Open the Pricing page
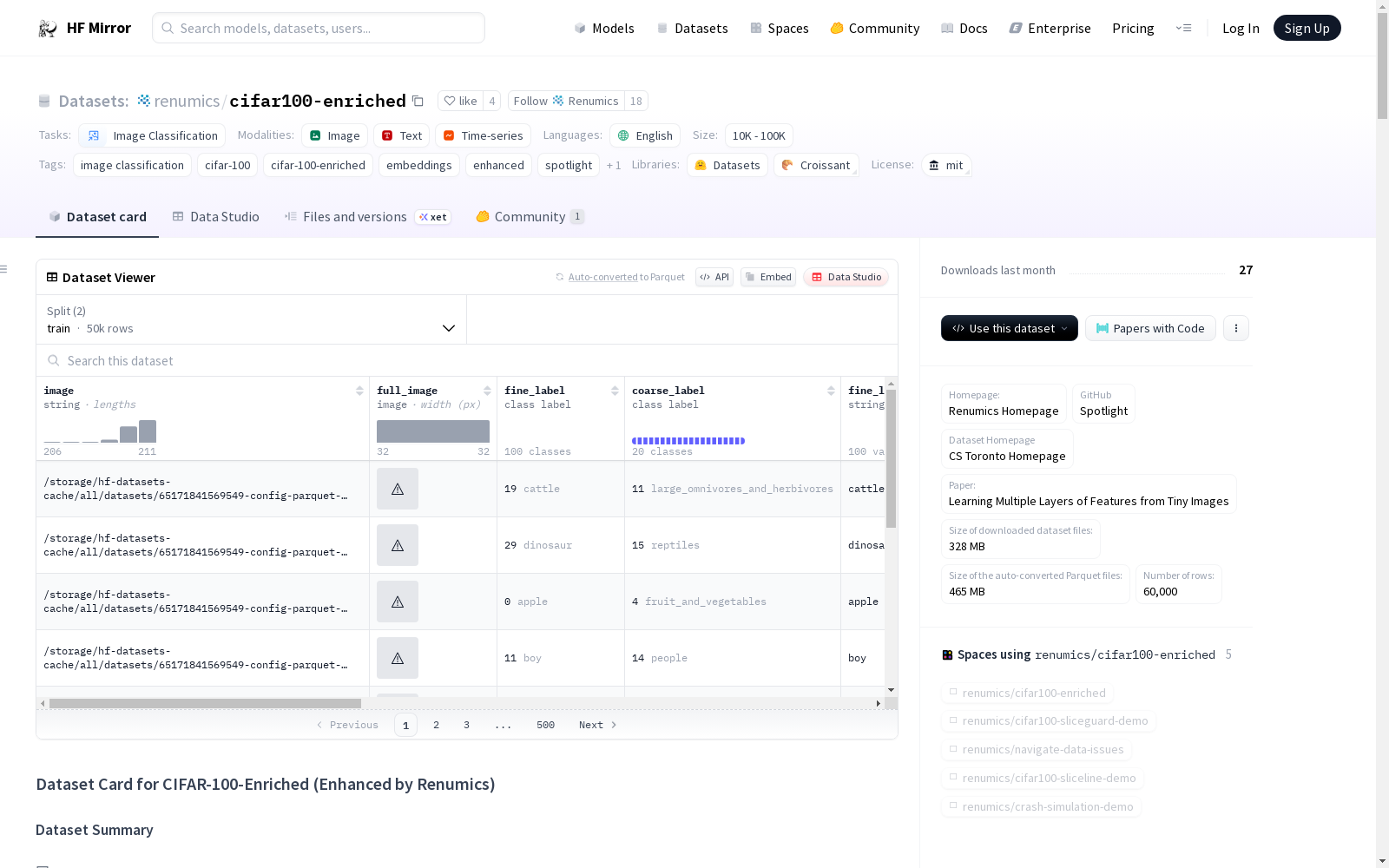 (1133, 29)
